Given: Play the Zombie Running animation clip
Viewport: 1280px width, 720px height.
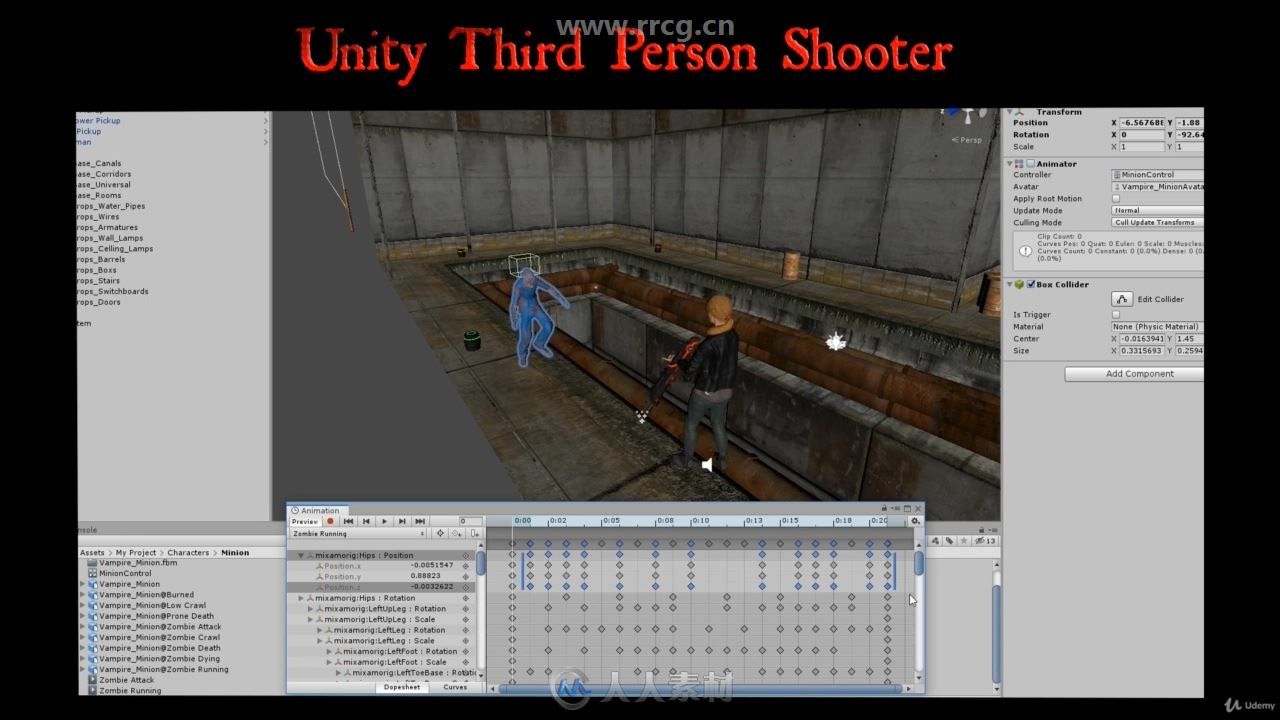Looking at the screenshot, I should tap(384, 521).
